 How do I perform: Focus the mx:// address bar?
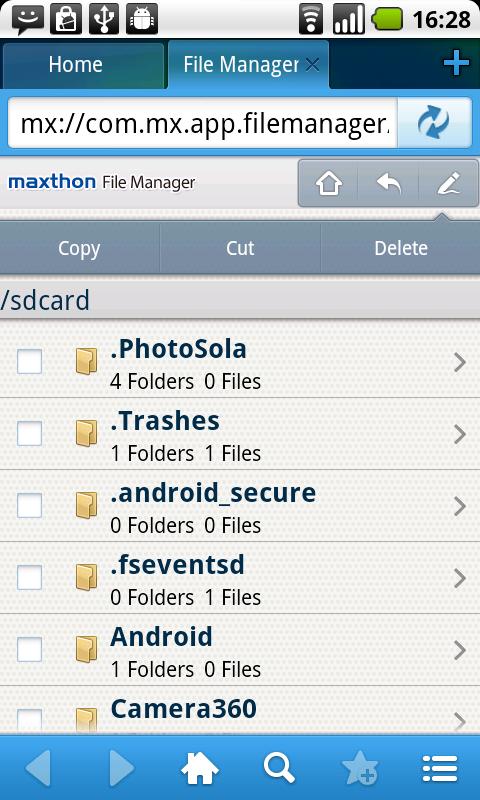203,123
